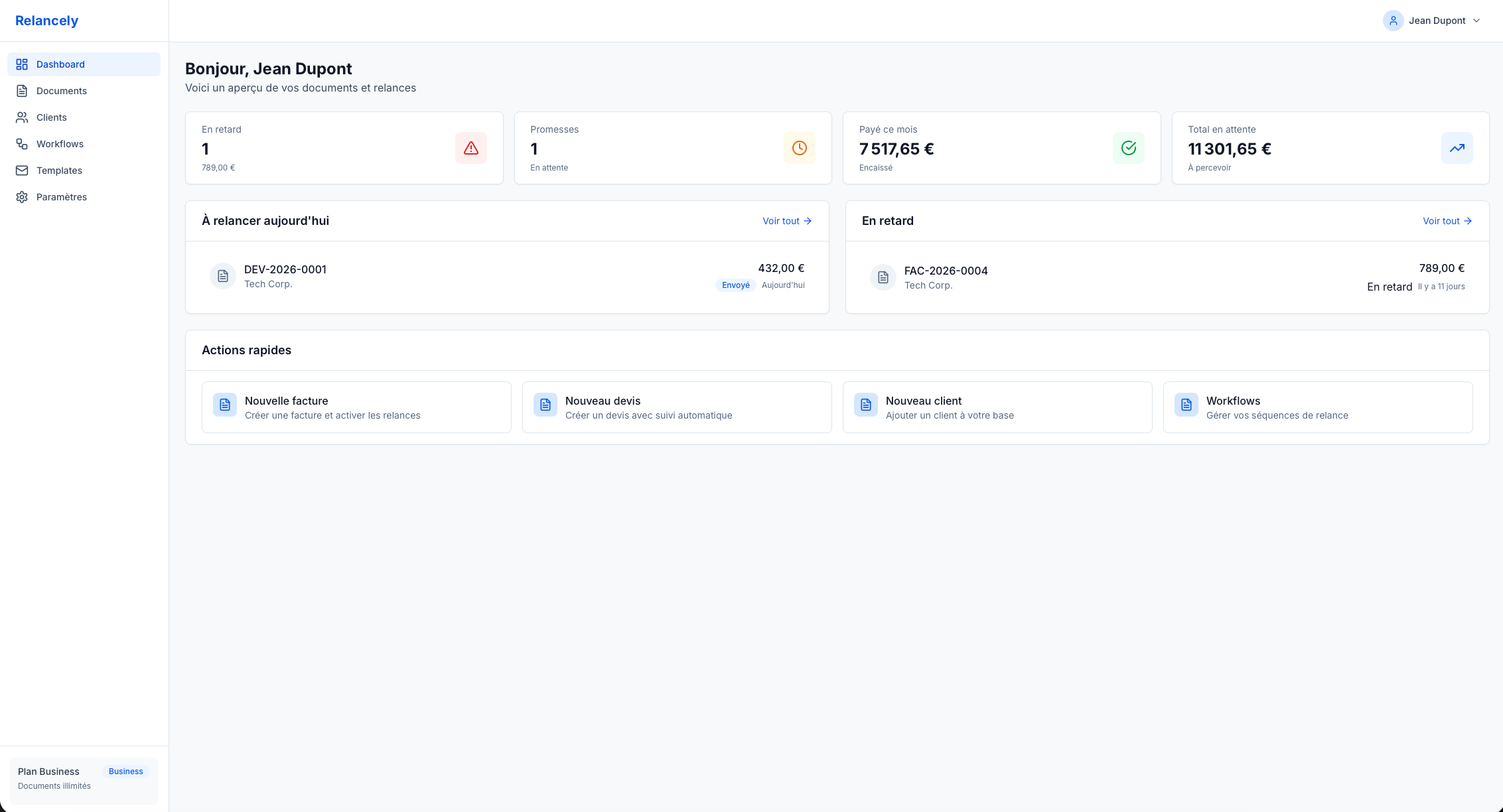Click the document icon beside FAC-2026-0004
The width and height of the screenshot is (1503, 812).
pyautogui.click(x=883, y=277)
